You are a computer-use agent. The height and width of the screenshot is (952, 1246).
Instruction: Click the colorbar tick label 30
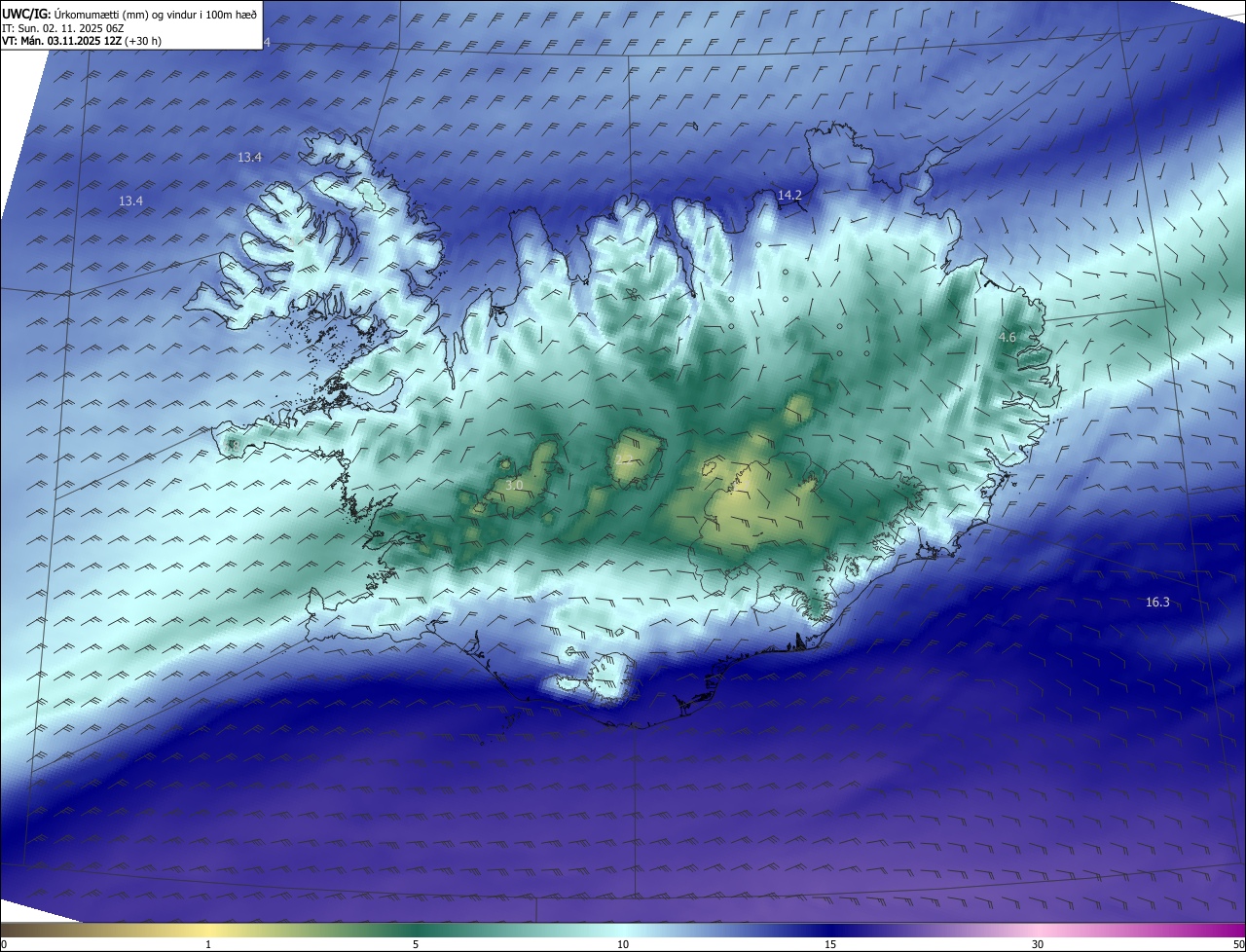1038,944
